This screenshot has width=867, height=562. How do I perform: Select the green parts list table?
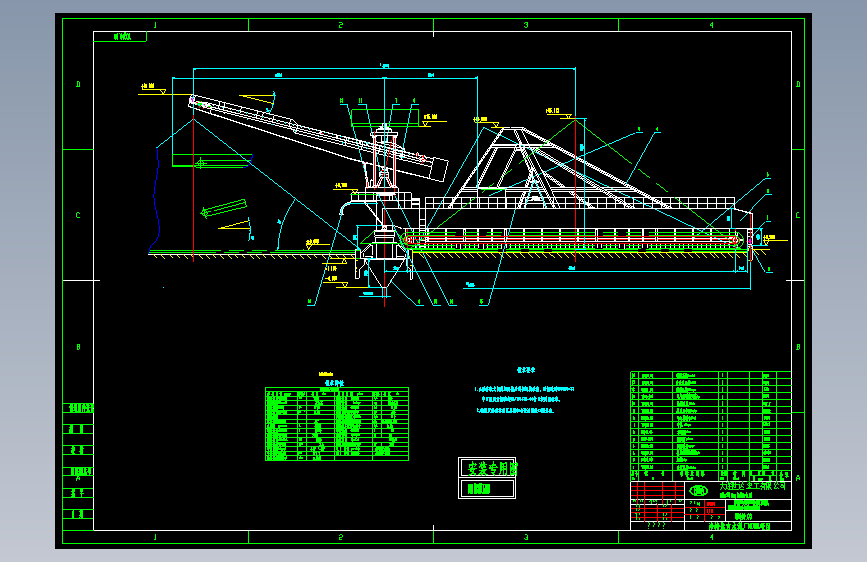click(x=711, y=426)
